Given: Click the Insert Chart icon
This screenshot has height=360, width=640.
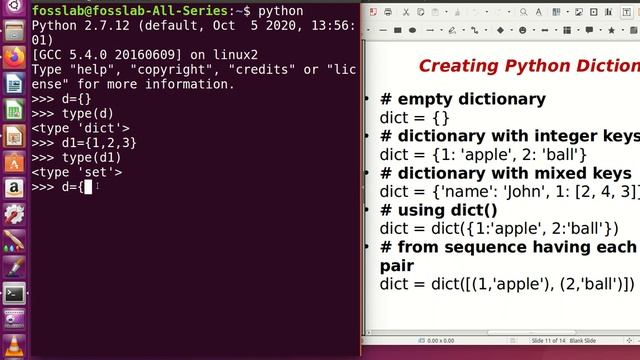Looking at the screenshot, I should tap(609, 12).
